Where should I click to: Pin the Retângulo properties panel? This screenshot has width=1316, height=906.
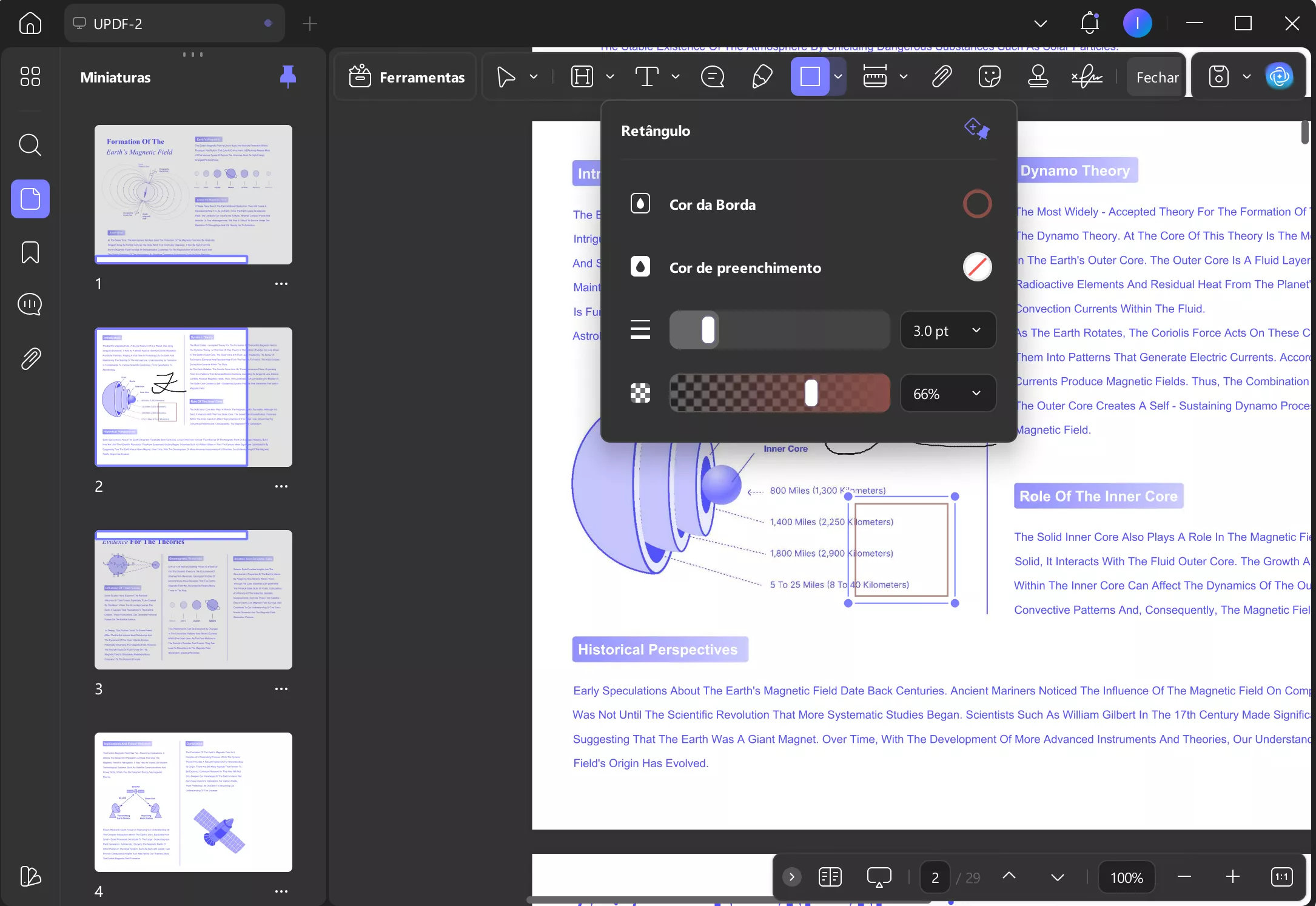(977, 129)
